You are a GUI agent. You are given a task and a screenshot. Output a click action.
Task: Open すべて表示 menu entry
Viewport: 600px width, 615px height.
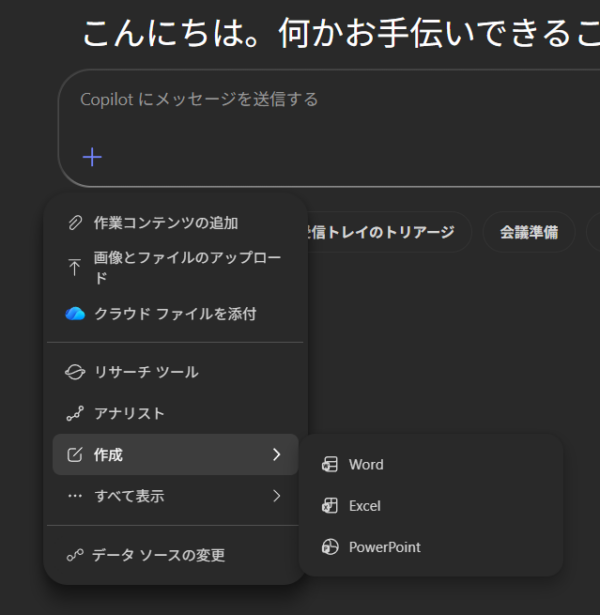tap(175, 496)
